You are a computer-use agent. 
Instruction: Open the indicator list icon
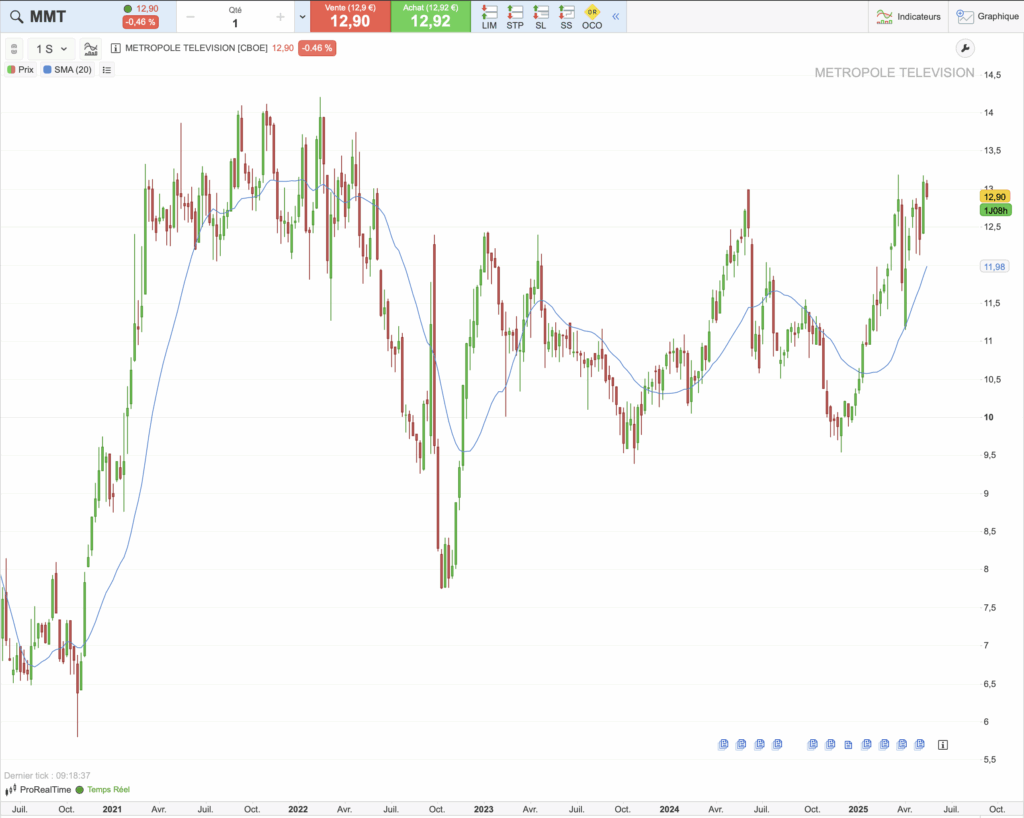tap(107, 70)
